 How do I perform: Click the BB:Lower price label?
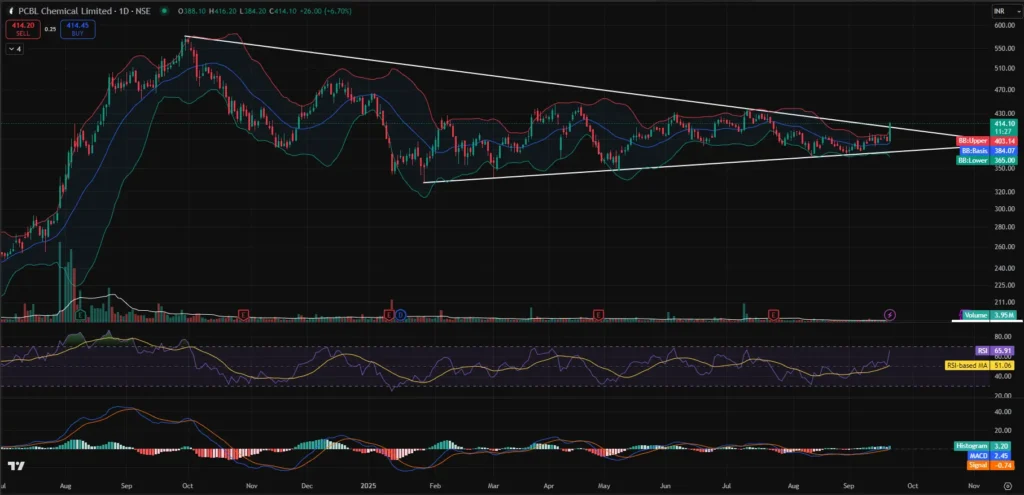coord(974,159)
